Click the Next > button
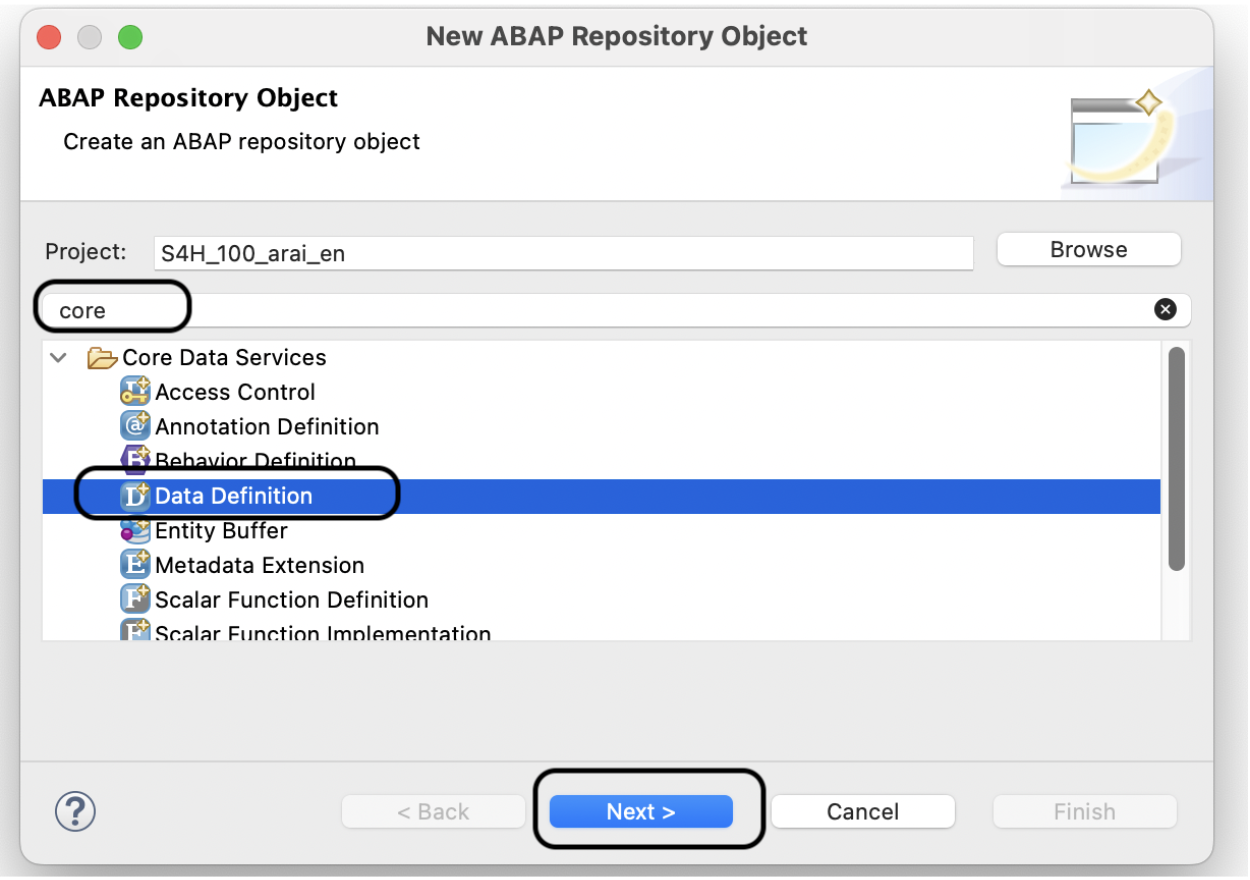The width and height of the screenshot is (1250, 880). click(641, 812)
